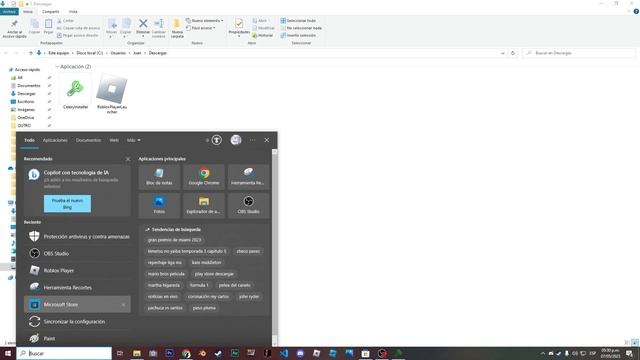Click Este equipo in the address breadcrumb
Screen dimensions: 640x360
pyautogui.click(x=59, y=53)
